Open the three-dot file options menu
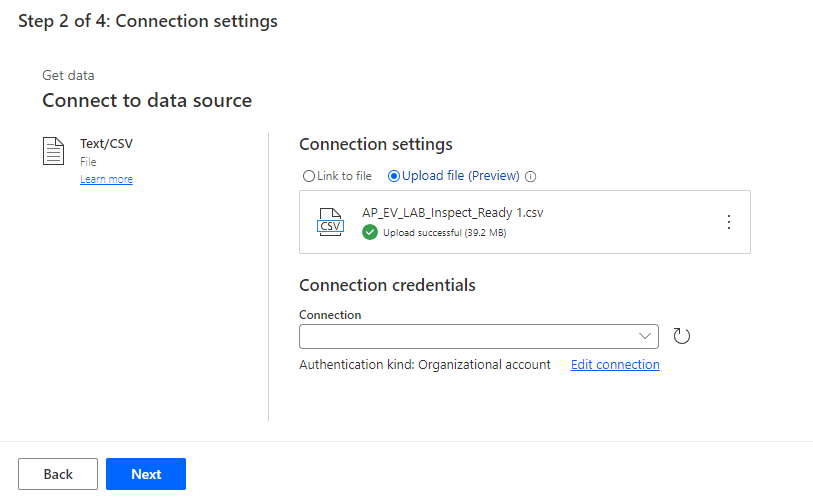The width and height of the screenshot is (813, 498). (728, 222)
